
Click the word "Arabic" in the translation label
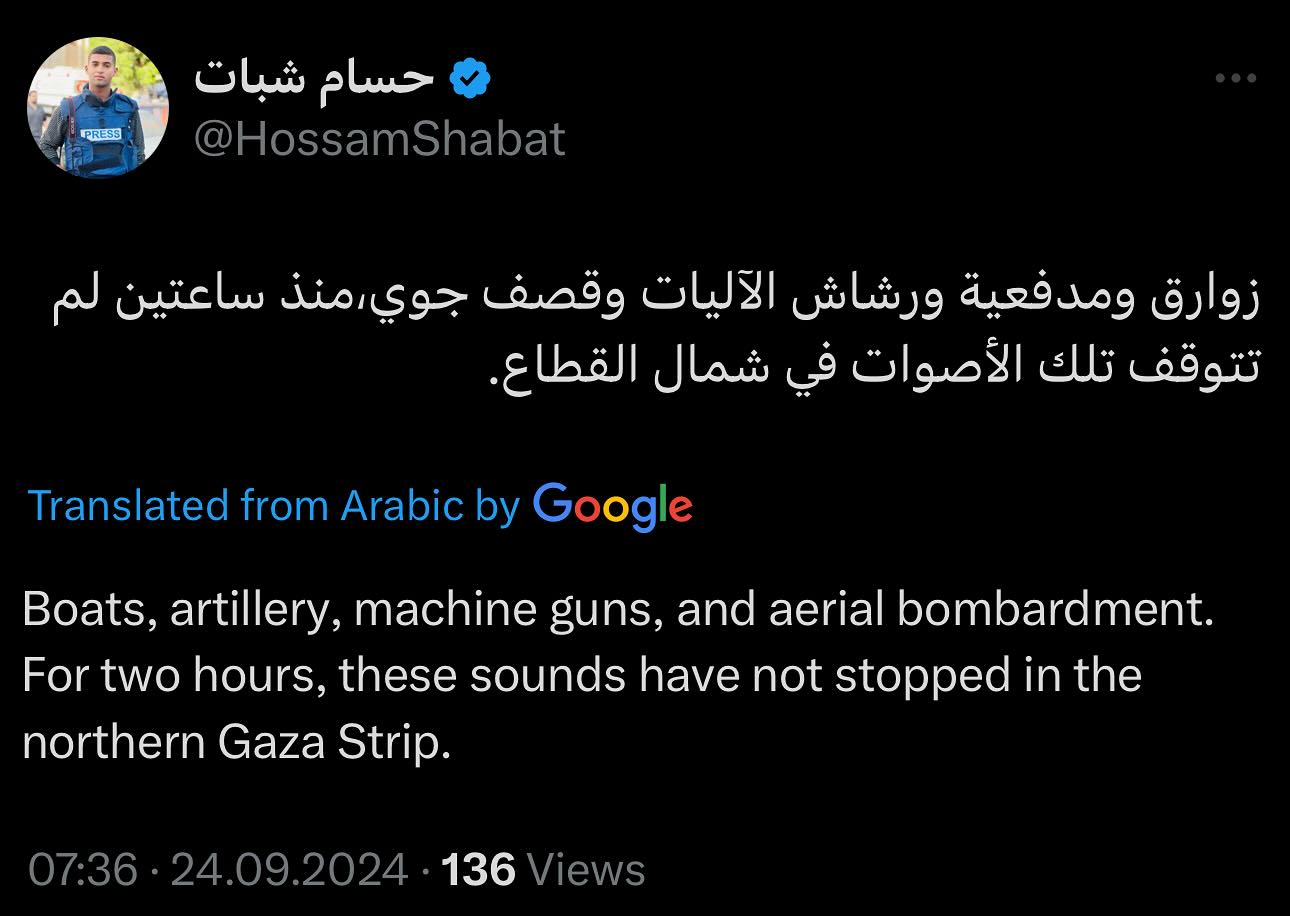(402, 506)
